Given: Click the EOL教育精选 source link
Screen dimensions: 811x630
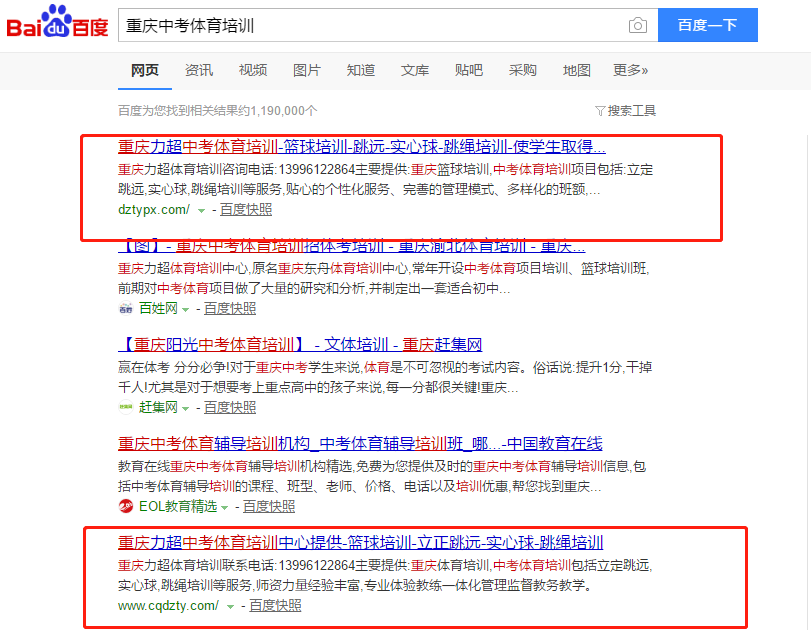Looking at the screenshot, I should tap(177, 506).
